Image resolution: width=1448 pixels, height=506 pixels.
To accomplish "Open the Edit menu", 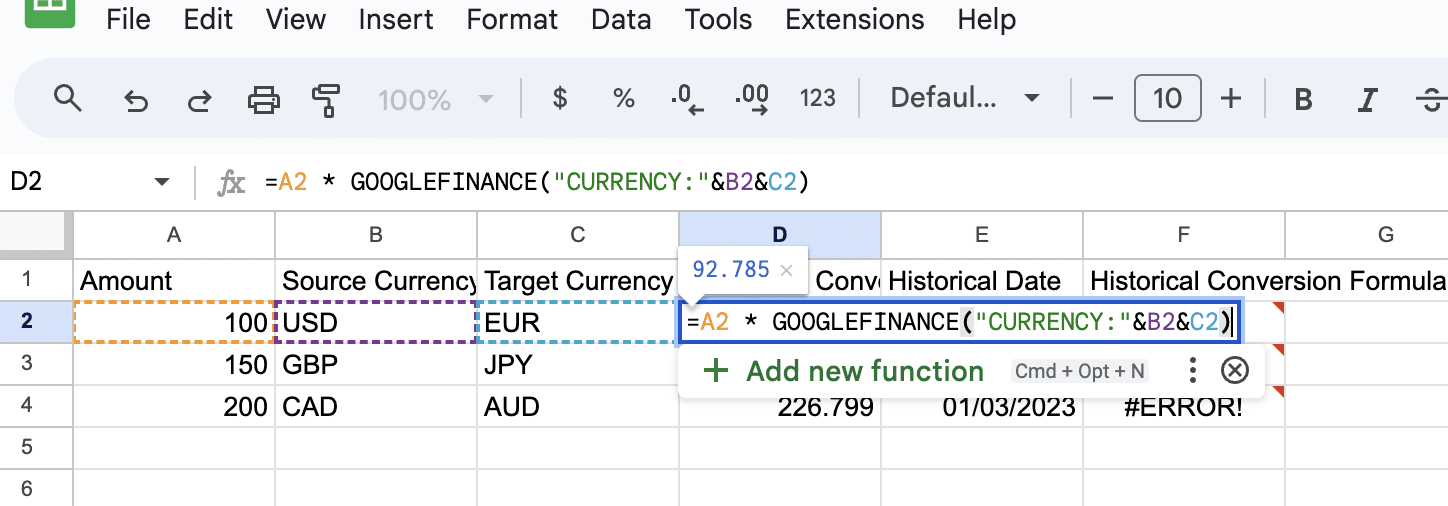I will click(208, 19).
